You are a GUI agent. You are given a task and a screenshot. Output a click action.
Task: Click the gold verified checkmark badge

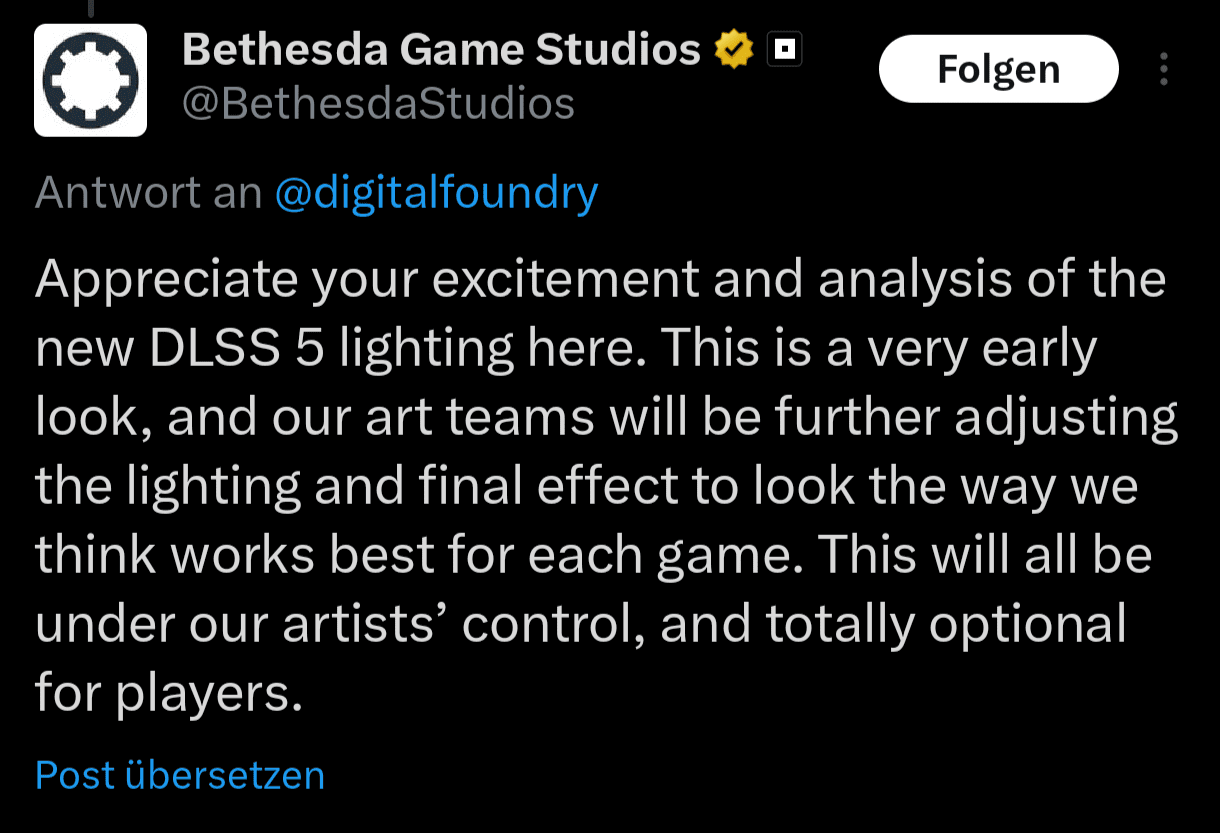click(x=733, y=50)
